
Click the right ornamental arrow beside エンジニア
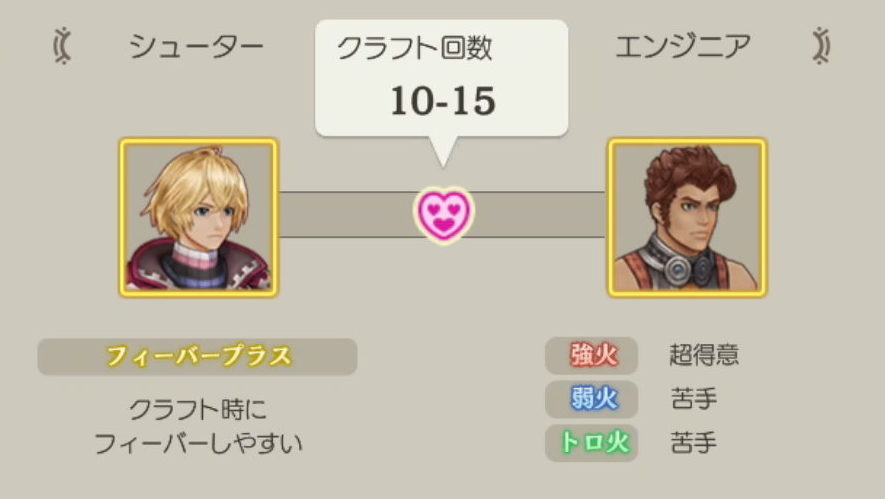tap(821, 46)
